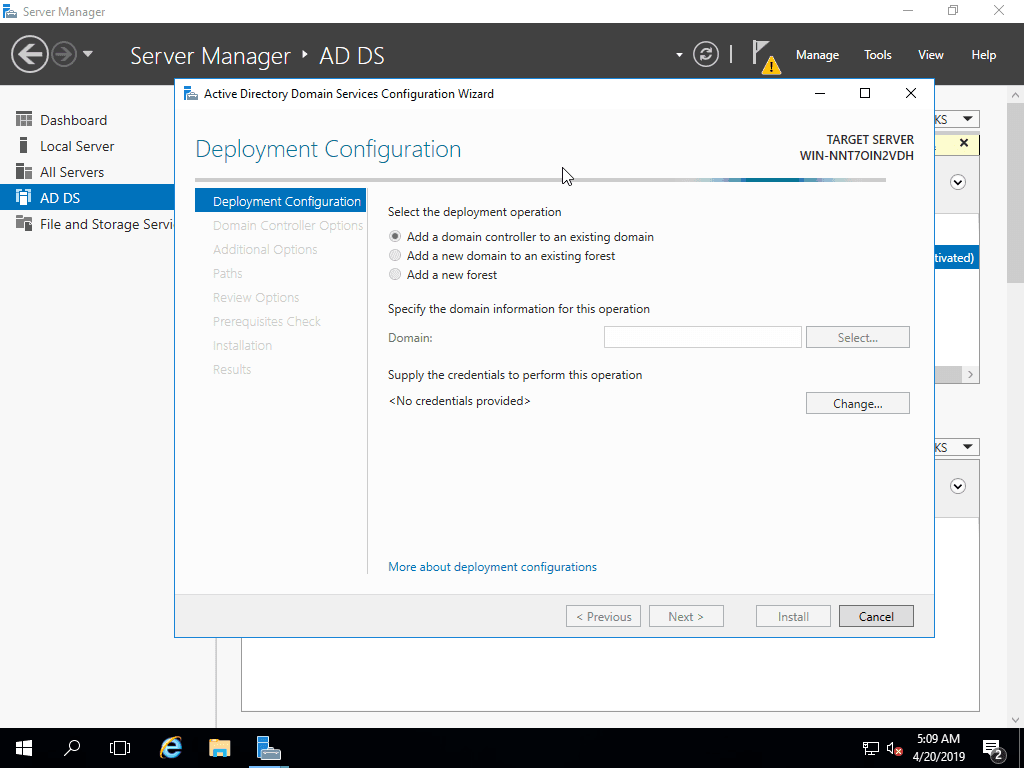Open File and Storage Services in sidebar
This screenshot has height=768, width=1024.
tap(88, 224)
